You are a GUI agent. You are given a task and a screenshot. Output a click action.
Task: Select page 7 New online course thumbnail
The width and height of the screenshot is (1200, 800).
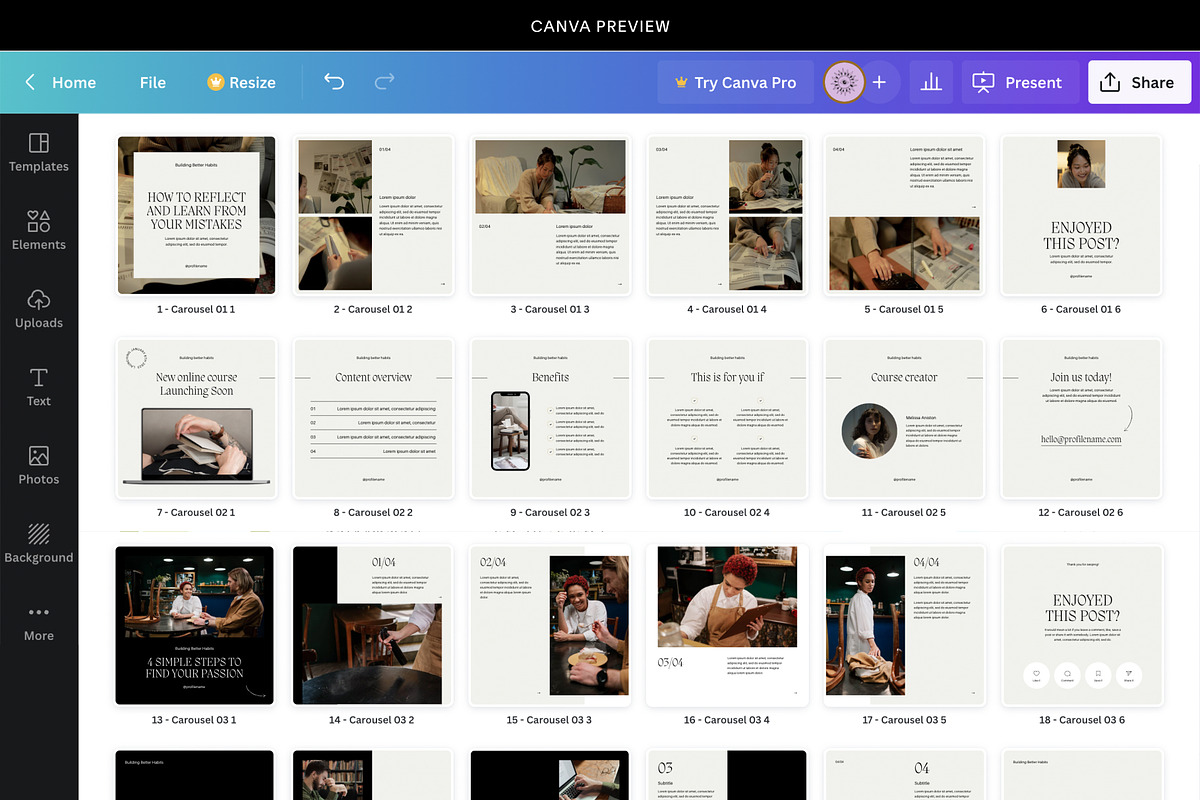196,418
